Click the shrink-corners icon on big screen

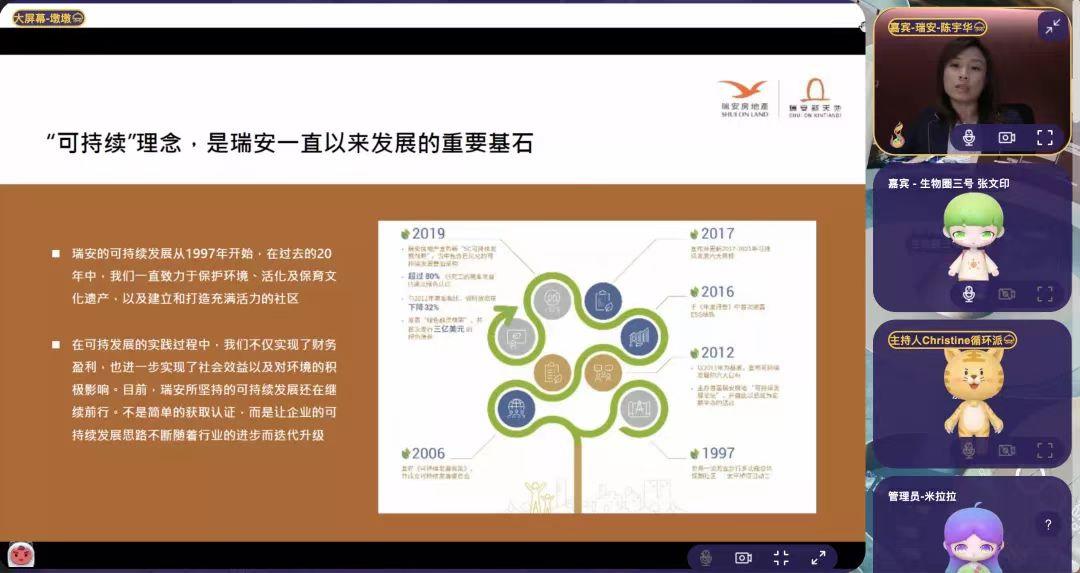[x=781, y=557]
